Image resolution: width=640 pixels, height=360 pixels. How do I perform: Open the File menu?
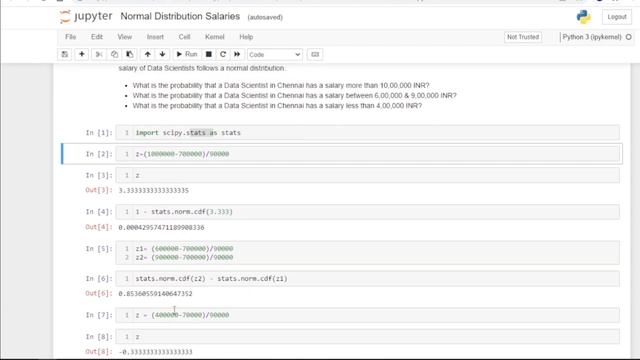[71, 37]
